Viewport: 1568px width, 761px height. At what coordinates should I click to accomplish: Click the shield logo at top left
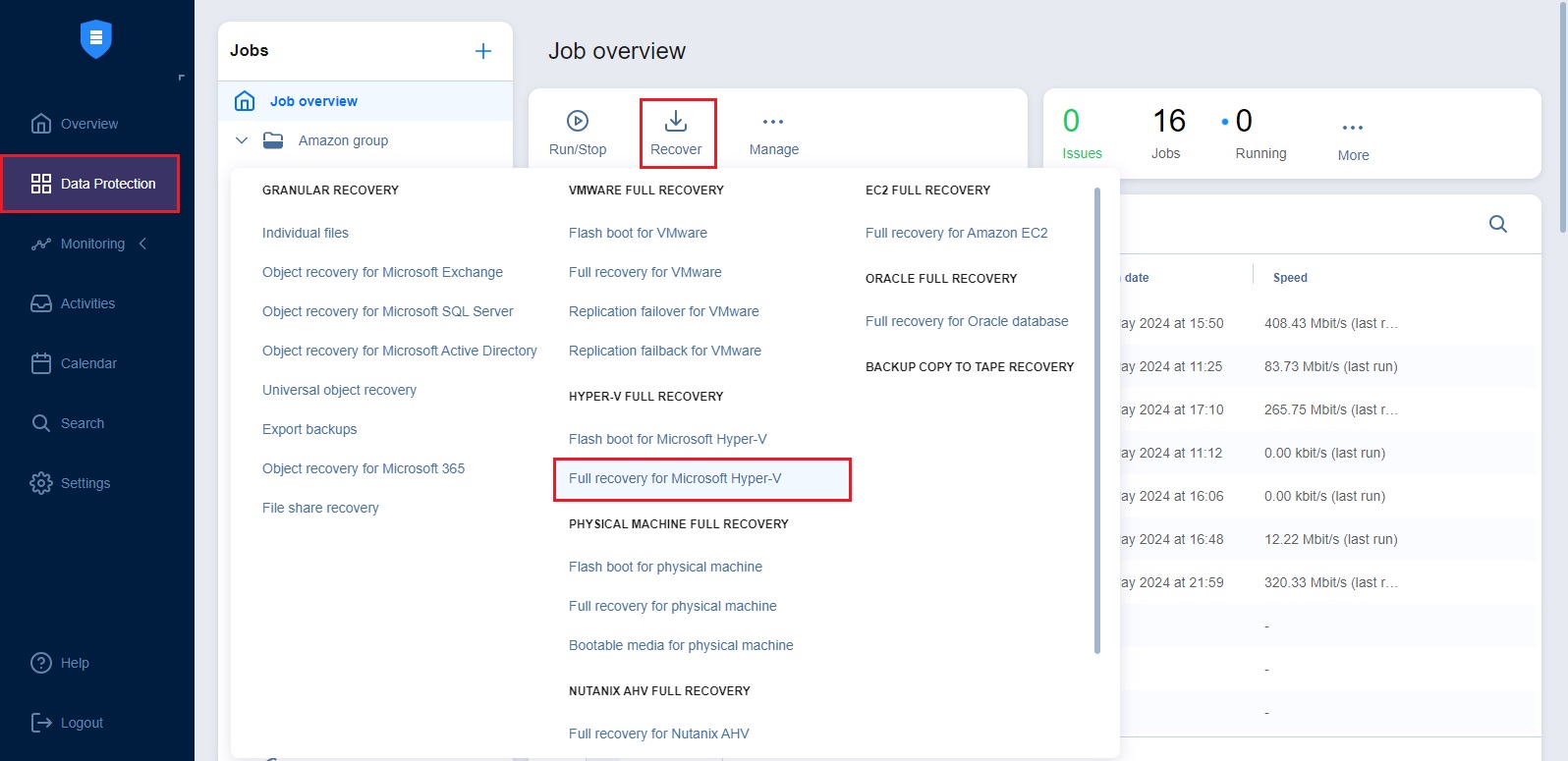pyautogui.click(x=95, y=39)
